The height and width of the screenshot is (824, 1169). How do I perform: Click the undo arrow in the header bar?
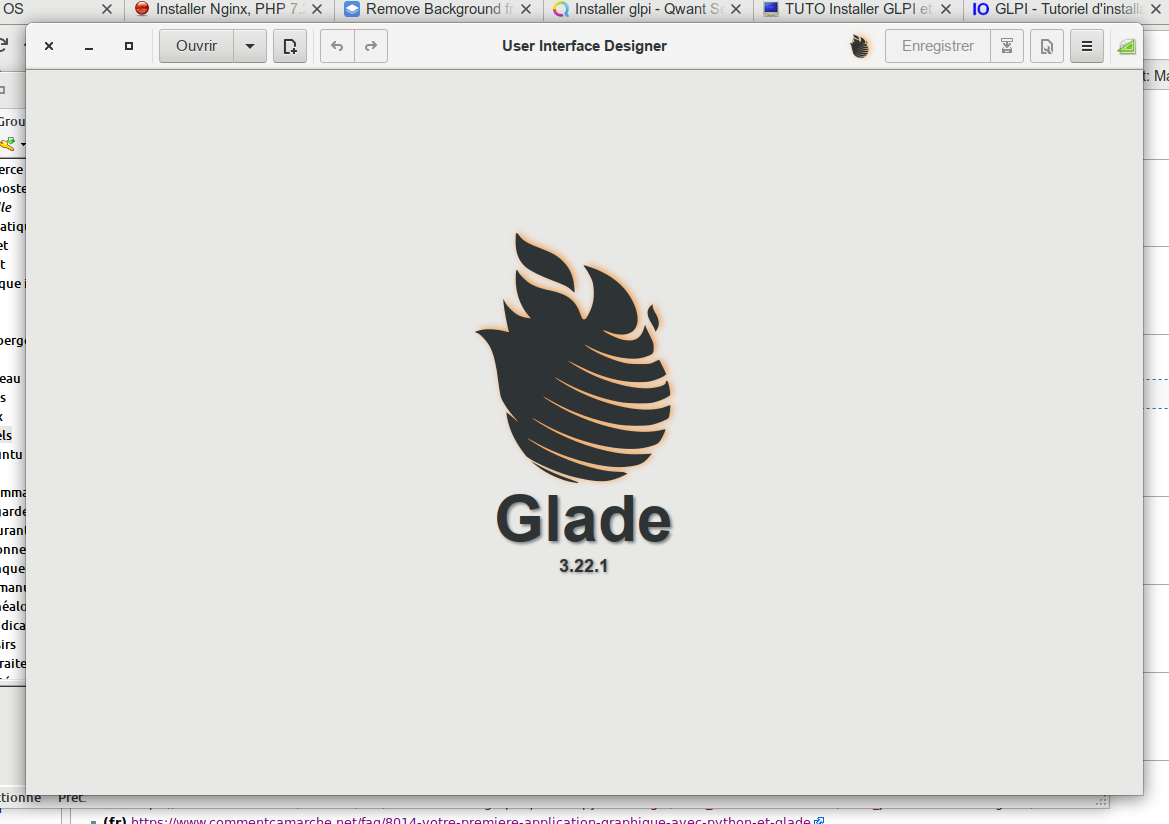coord(337,46)
